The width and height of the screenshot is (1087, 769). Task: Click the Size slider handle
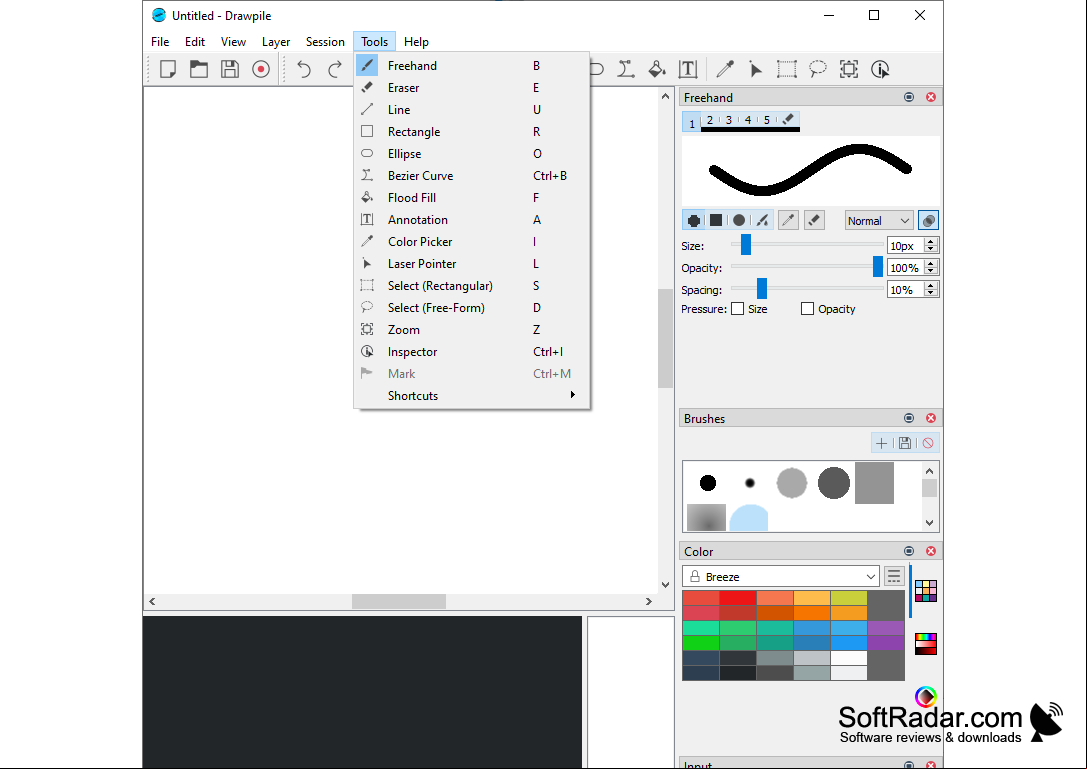click(746, 244)
